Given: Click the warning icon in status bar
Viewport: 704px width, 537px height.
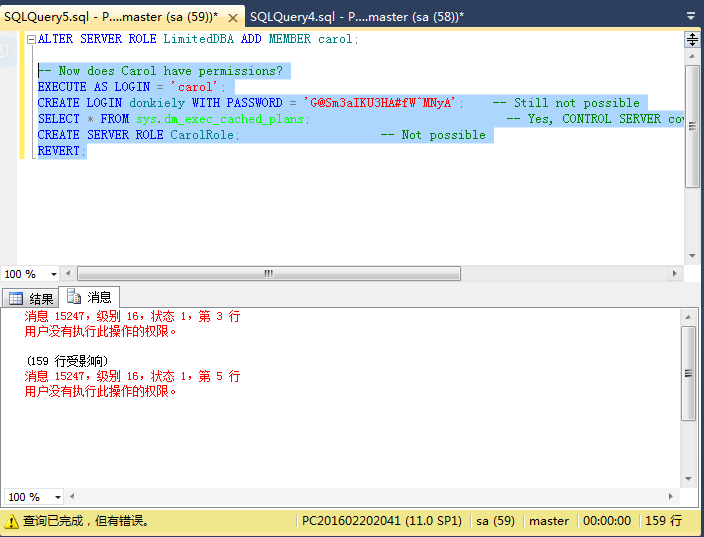Looking at the screenshot, I should pyautogui.click(x=11, y=521).
